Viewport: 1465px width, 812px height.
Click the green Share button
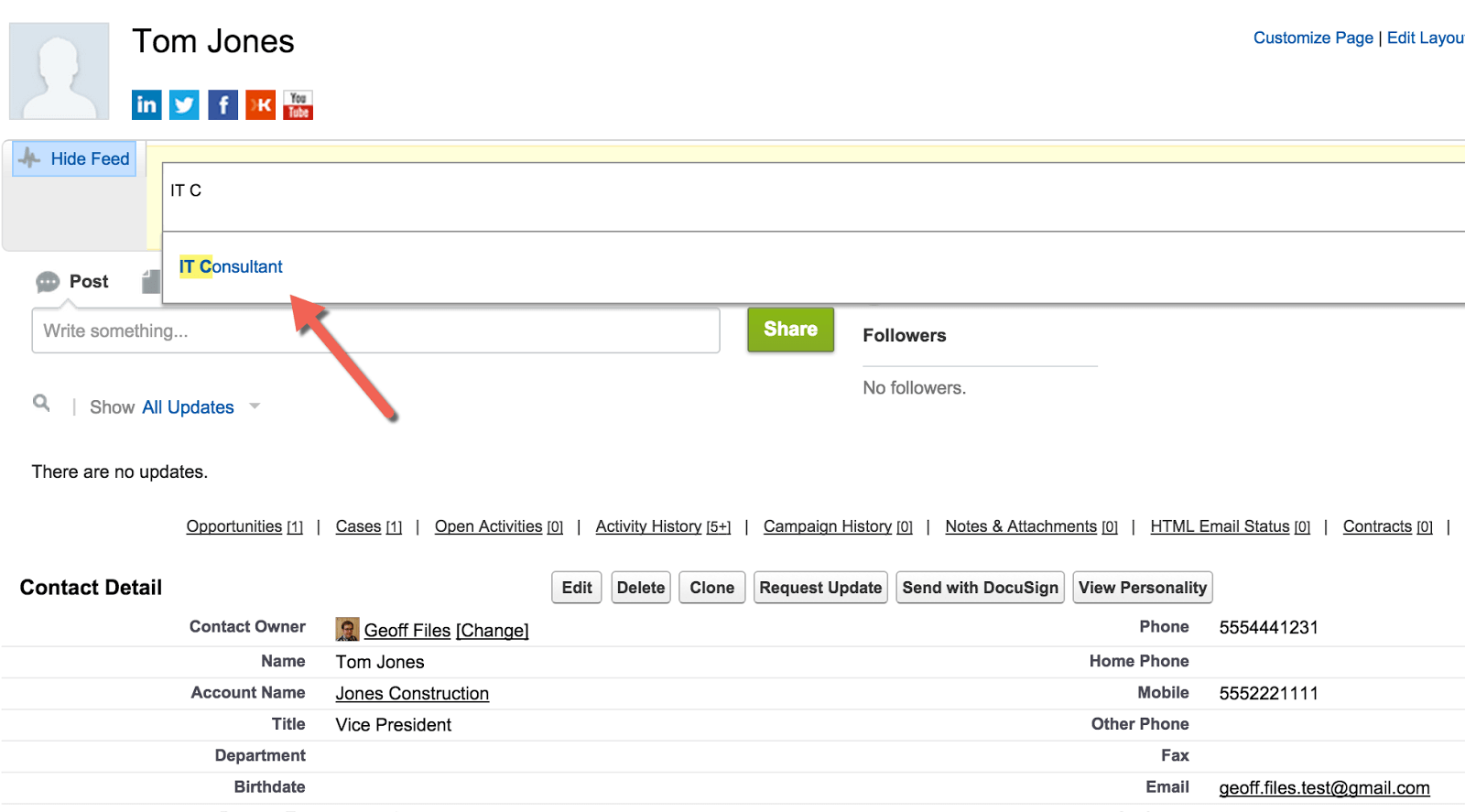[790, 330]
